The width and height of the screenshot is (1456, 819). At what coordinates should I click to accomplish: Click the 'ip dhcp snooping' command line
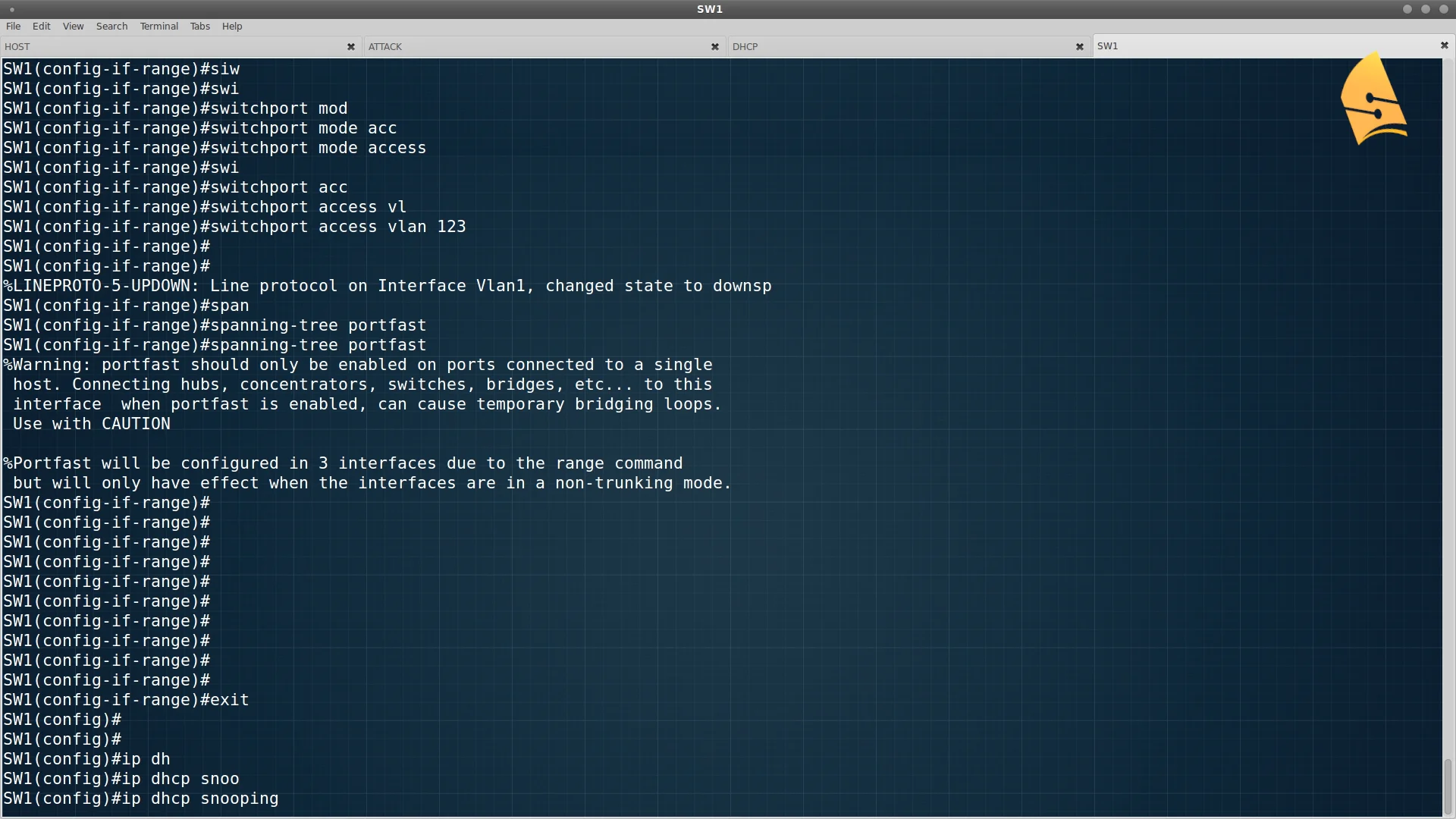141,799
